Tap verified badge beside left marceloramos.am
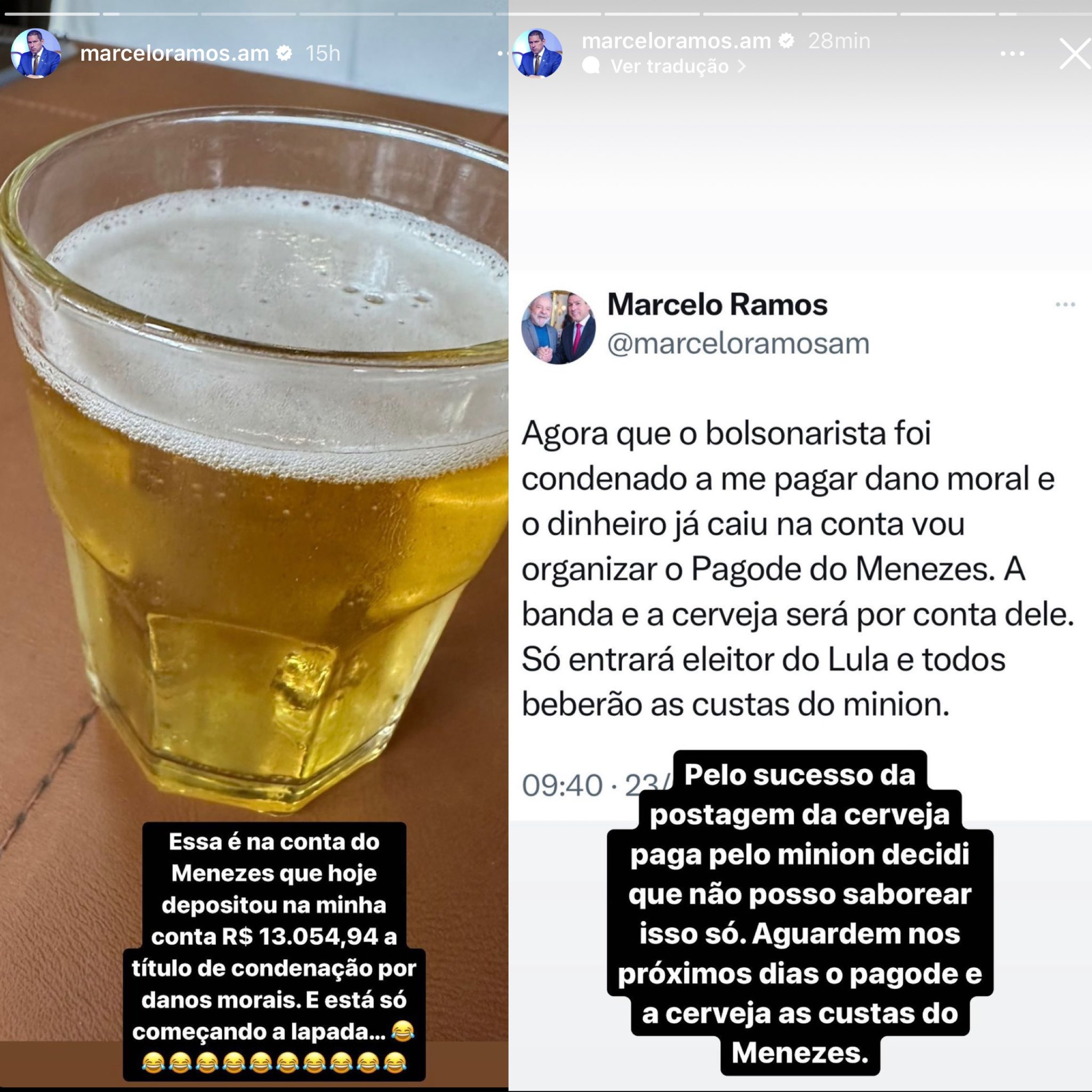The width and height of the screenshot is (1092, 1092). click(284, 53)
